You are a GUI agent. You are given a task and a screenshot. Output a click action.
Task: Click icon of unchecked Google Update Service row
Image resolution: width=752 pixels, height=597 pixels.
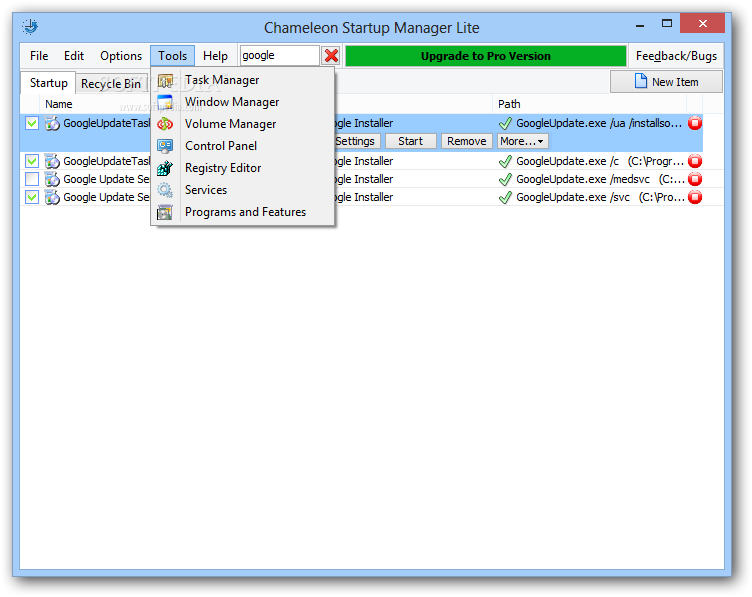[x=52, y=179]
